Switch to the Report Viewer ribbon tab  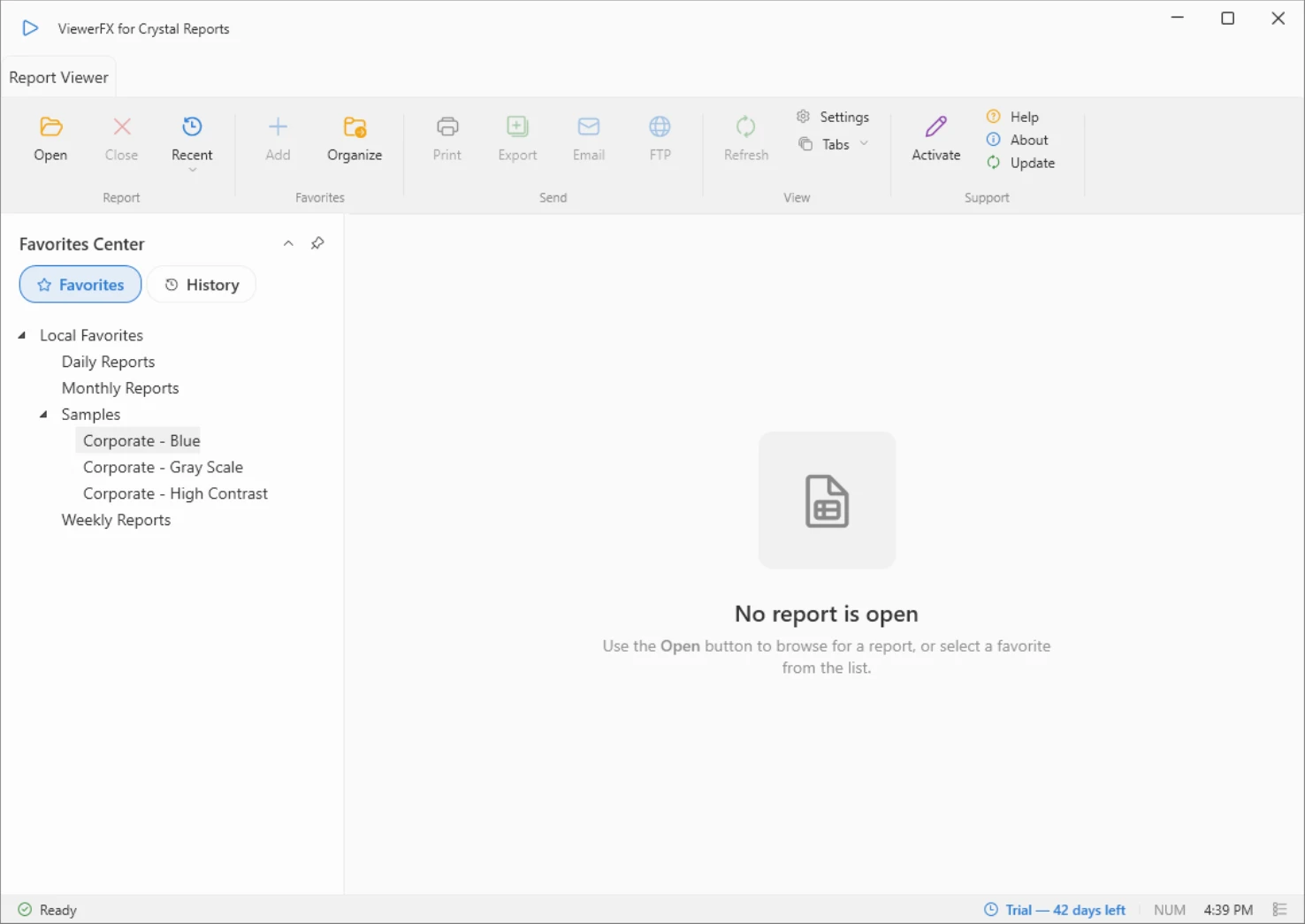(58, 78)
